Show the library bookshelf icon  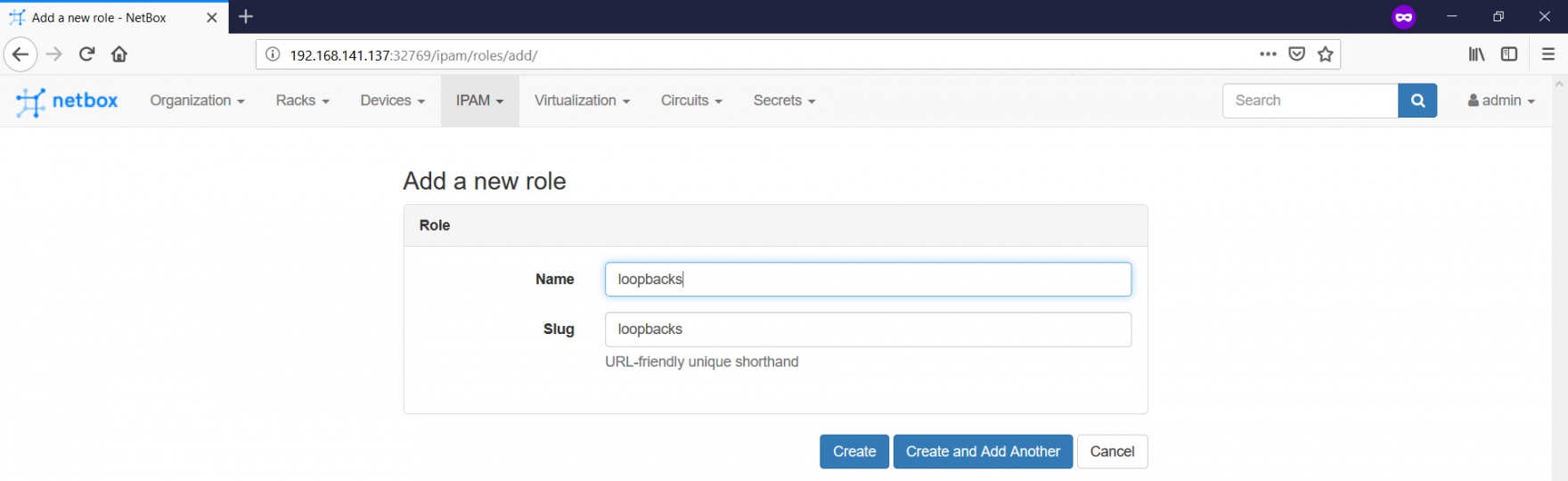point(1476,54)
